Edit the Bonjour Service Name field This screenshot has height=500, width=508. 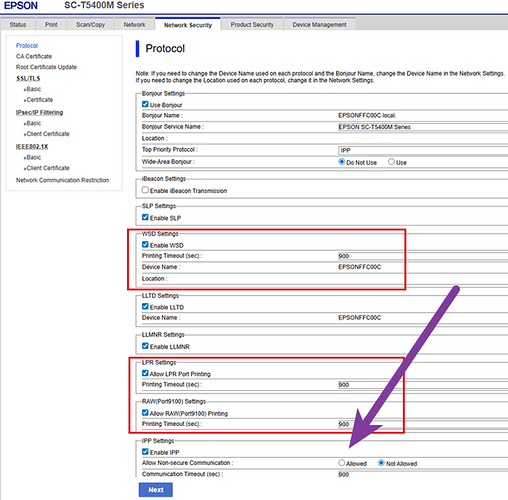pyautogui.click(x=423, y=127)
